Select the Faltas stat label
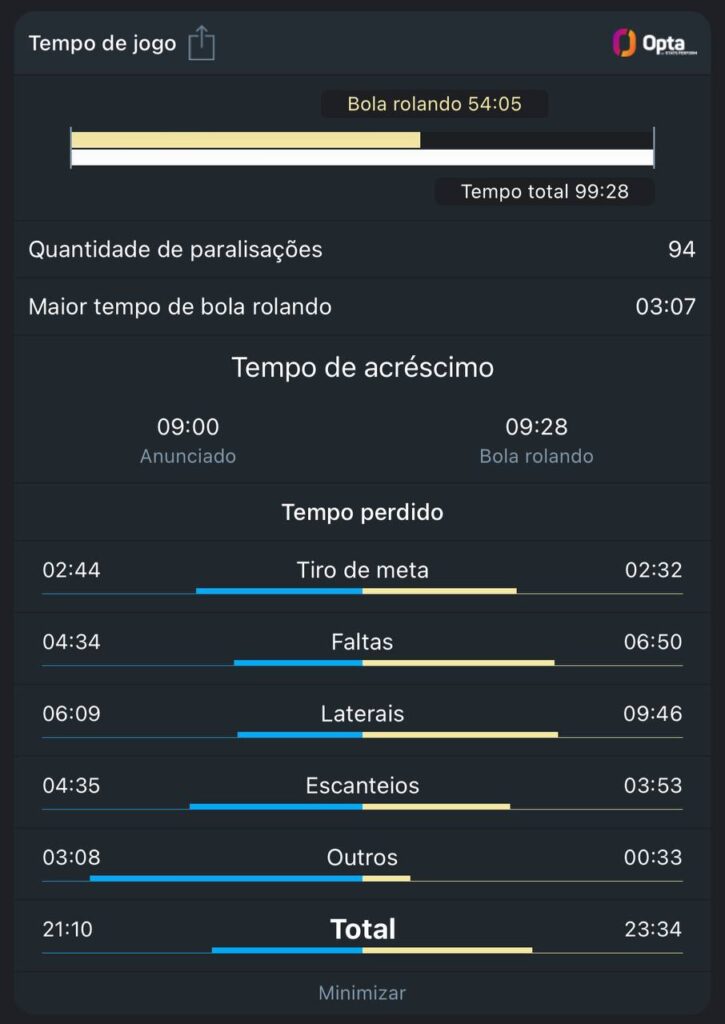Image resolution: width=725 pixels, height=1024 pixels. click(362, 642)
